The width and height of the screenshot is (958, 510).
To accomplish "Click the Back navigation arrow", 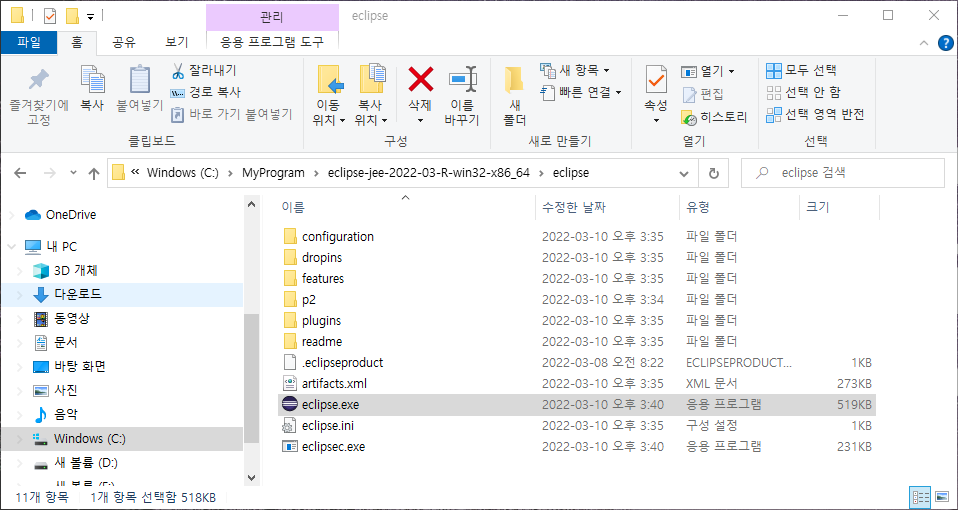I will pyautogui.click(x=20, y=173).
